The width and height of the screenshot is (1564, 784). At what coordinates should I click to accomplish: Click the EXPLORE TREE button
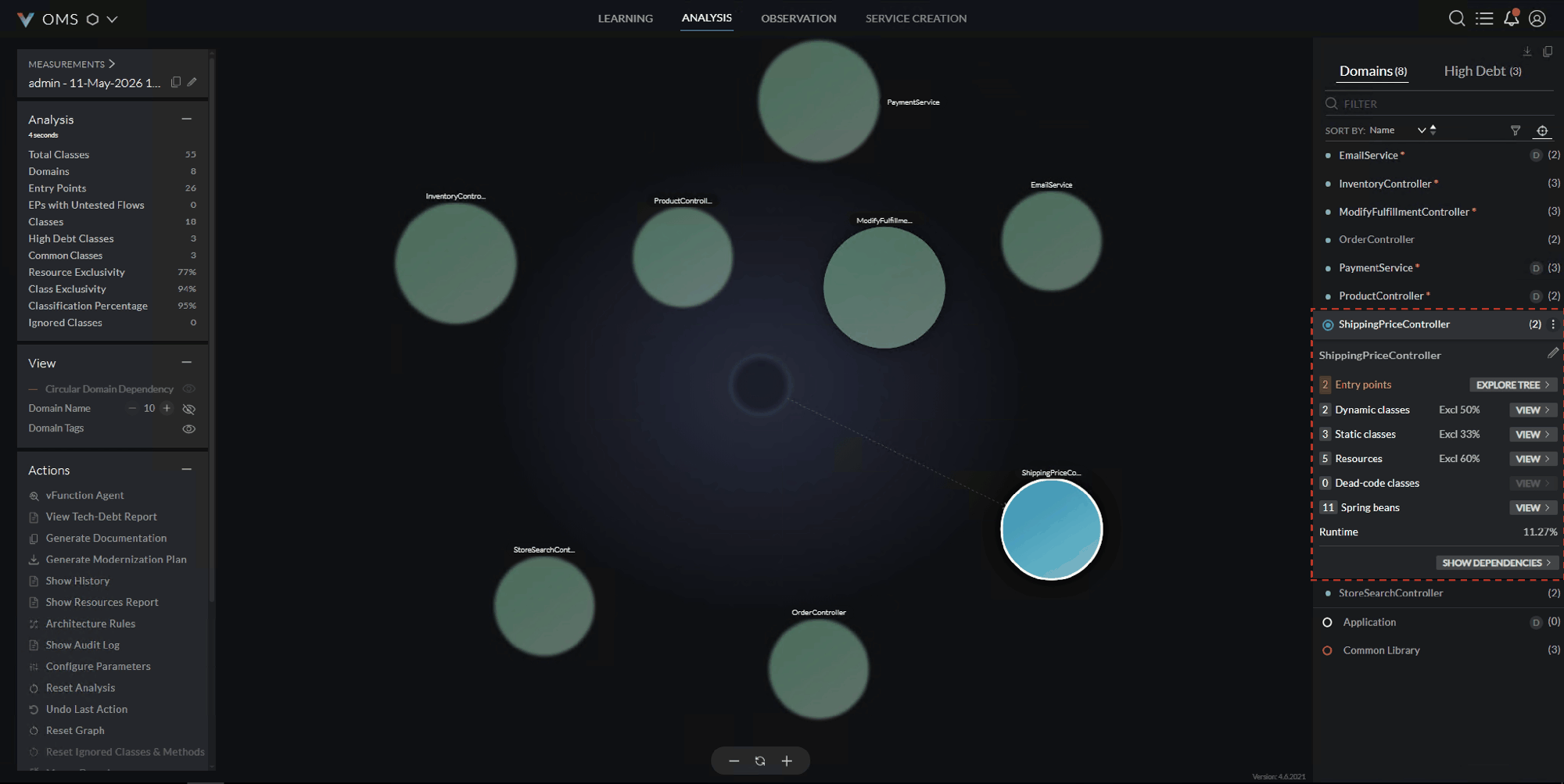[x=1513, y=385]
